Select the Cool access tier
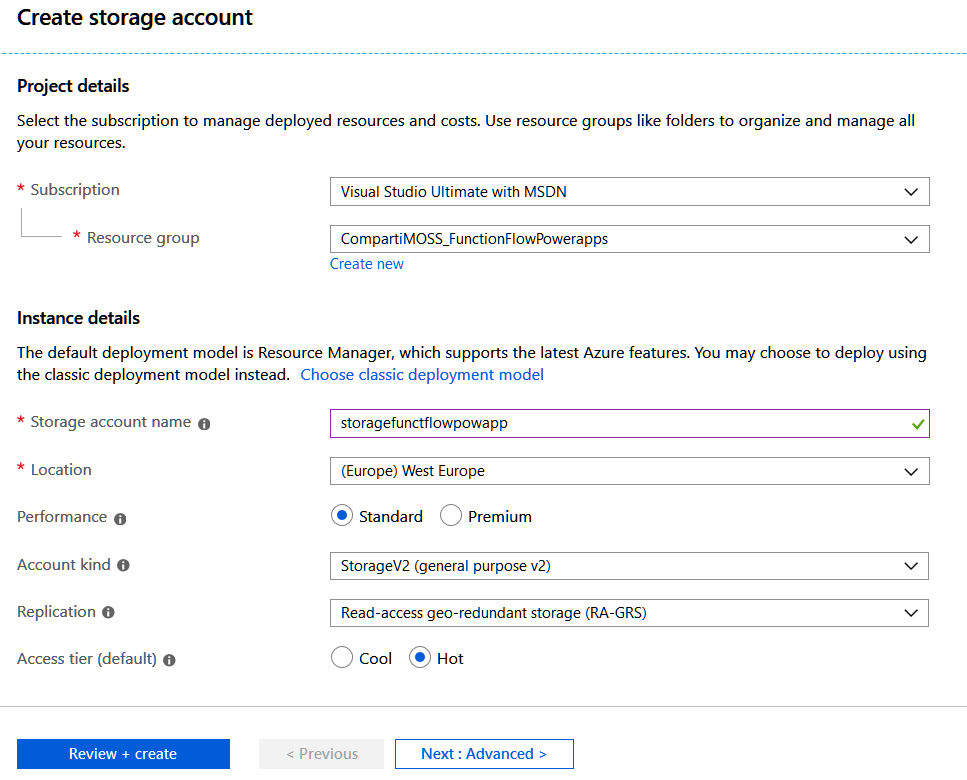 click(341, 658)
